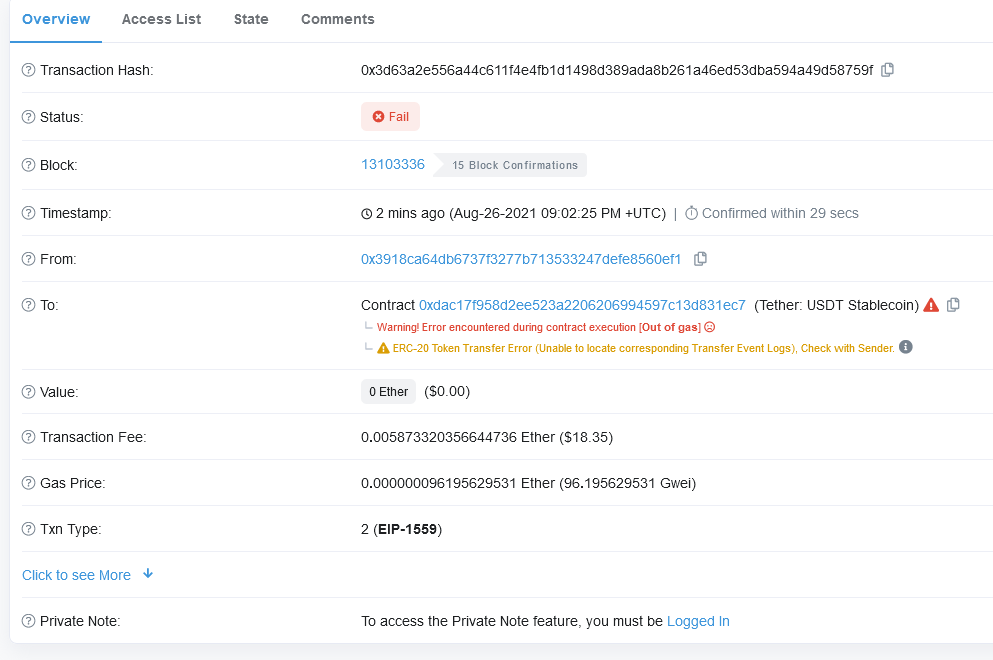The width and height of the screenshot is (993, 660).
Task: Click the help icon next to Private Note
Action: point(28,621)
